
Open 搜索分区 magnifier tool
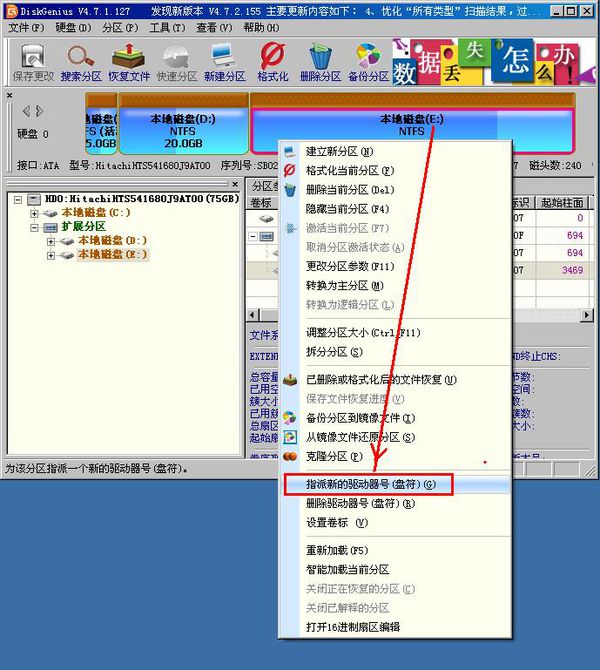81,62
